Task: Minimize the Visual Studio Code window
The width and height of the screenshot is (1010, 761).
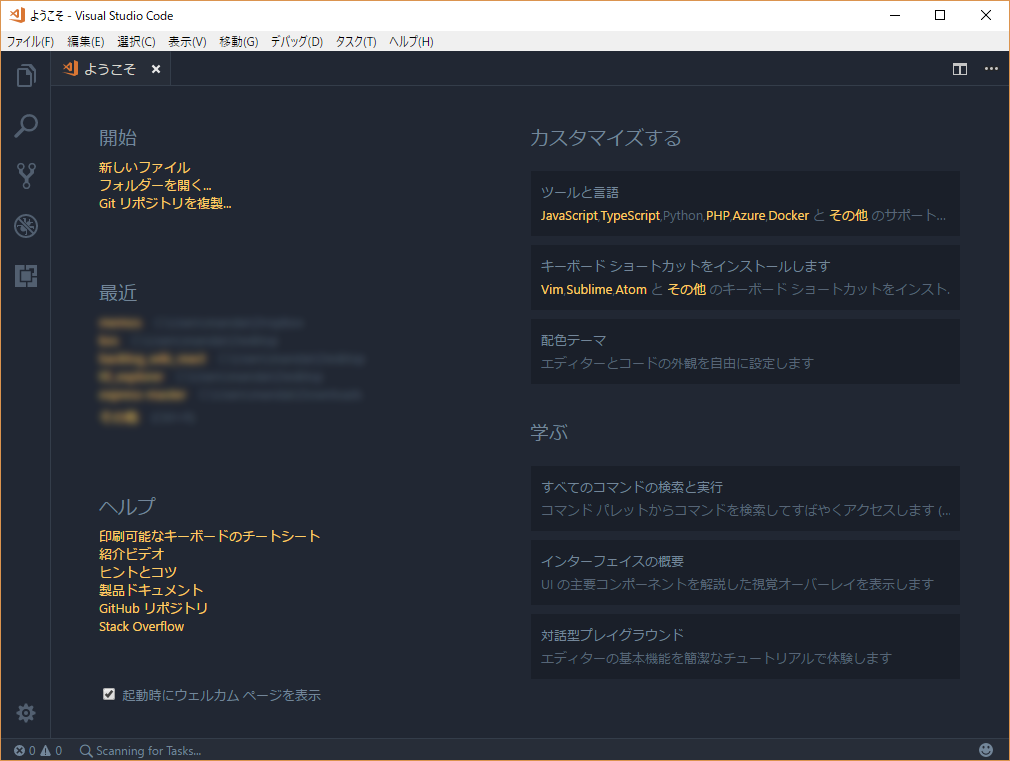Action: pyautogui.click(x=895, y=15)
